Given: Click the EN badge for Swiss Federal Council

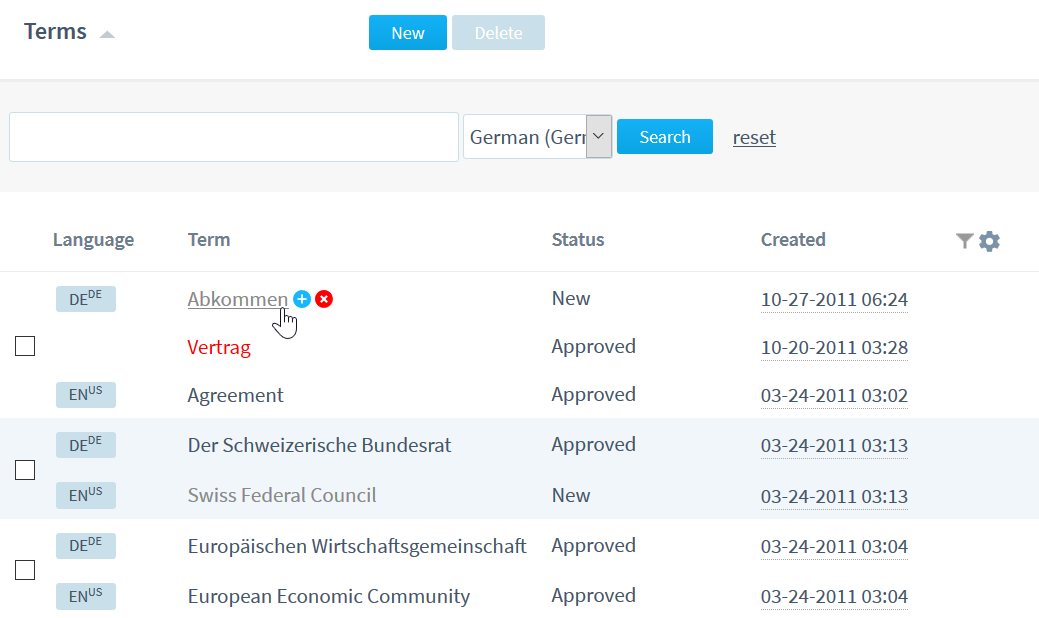Looking at the screenshot, I should pyautogui.click(x=86, y=495).
